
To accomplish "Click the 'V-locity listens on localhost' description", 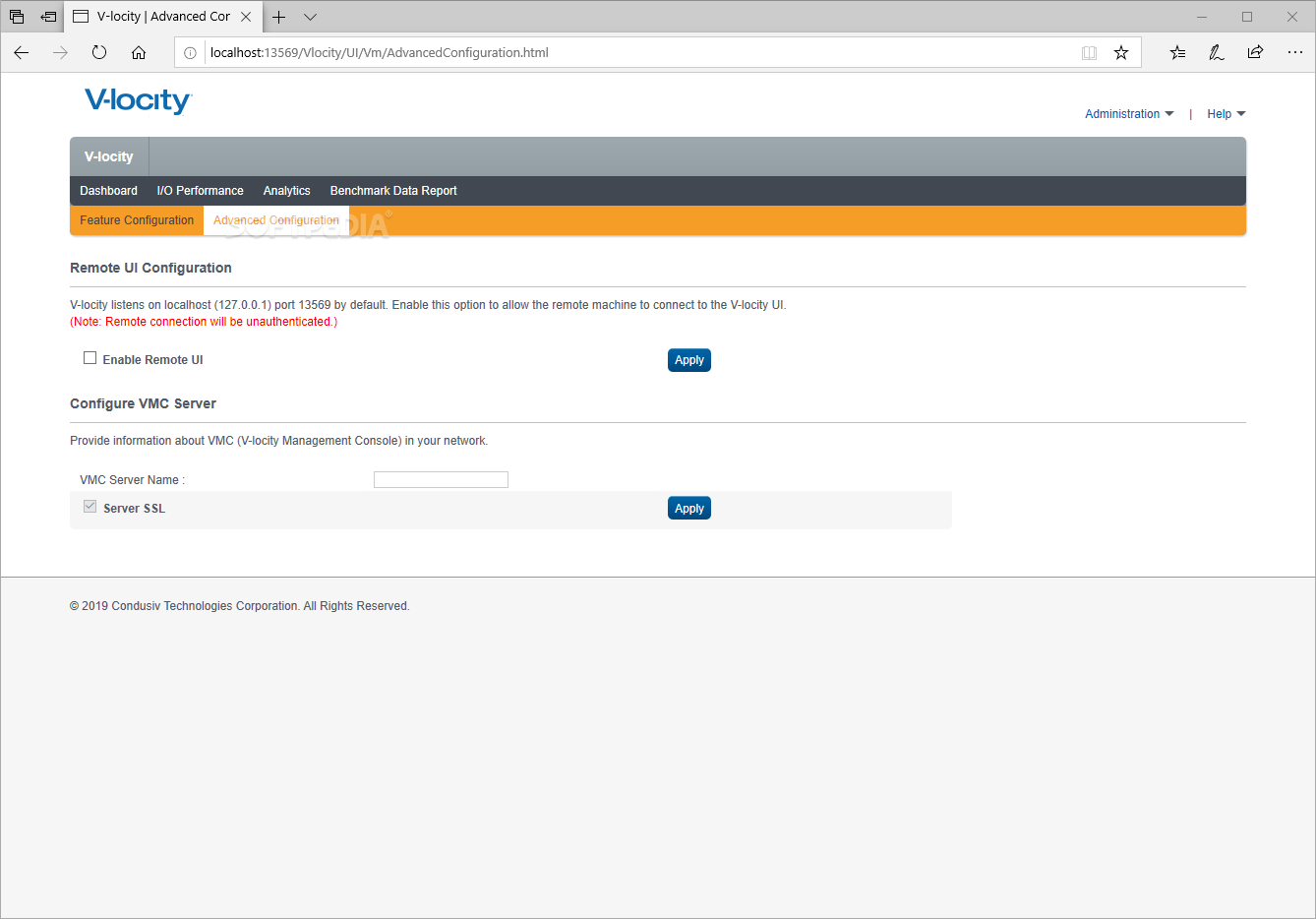I will pyautogui.click(x=428, y=305).
